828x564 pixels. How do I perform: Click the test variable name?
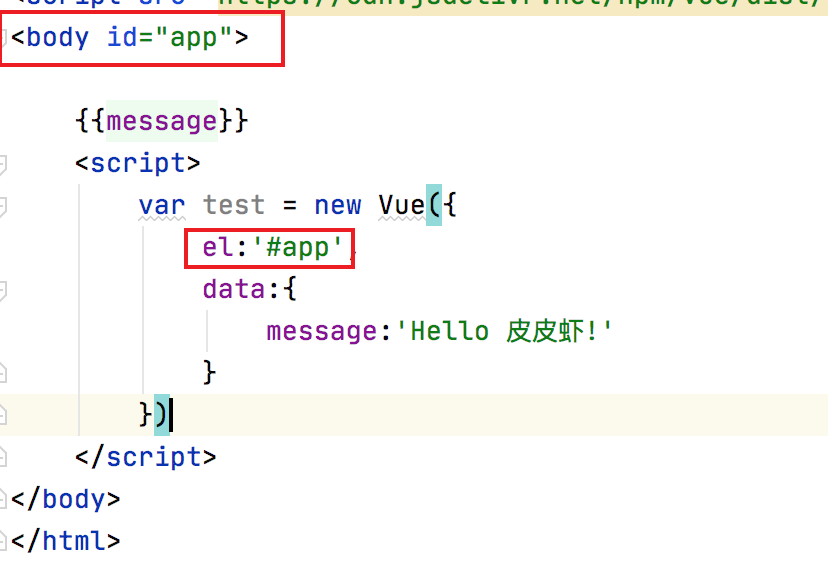click(234, 205)
